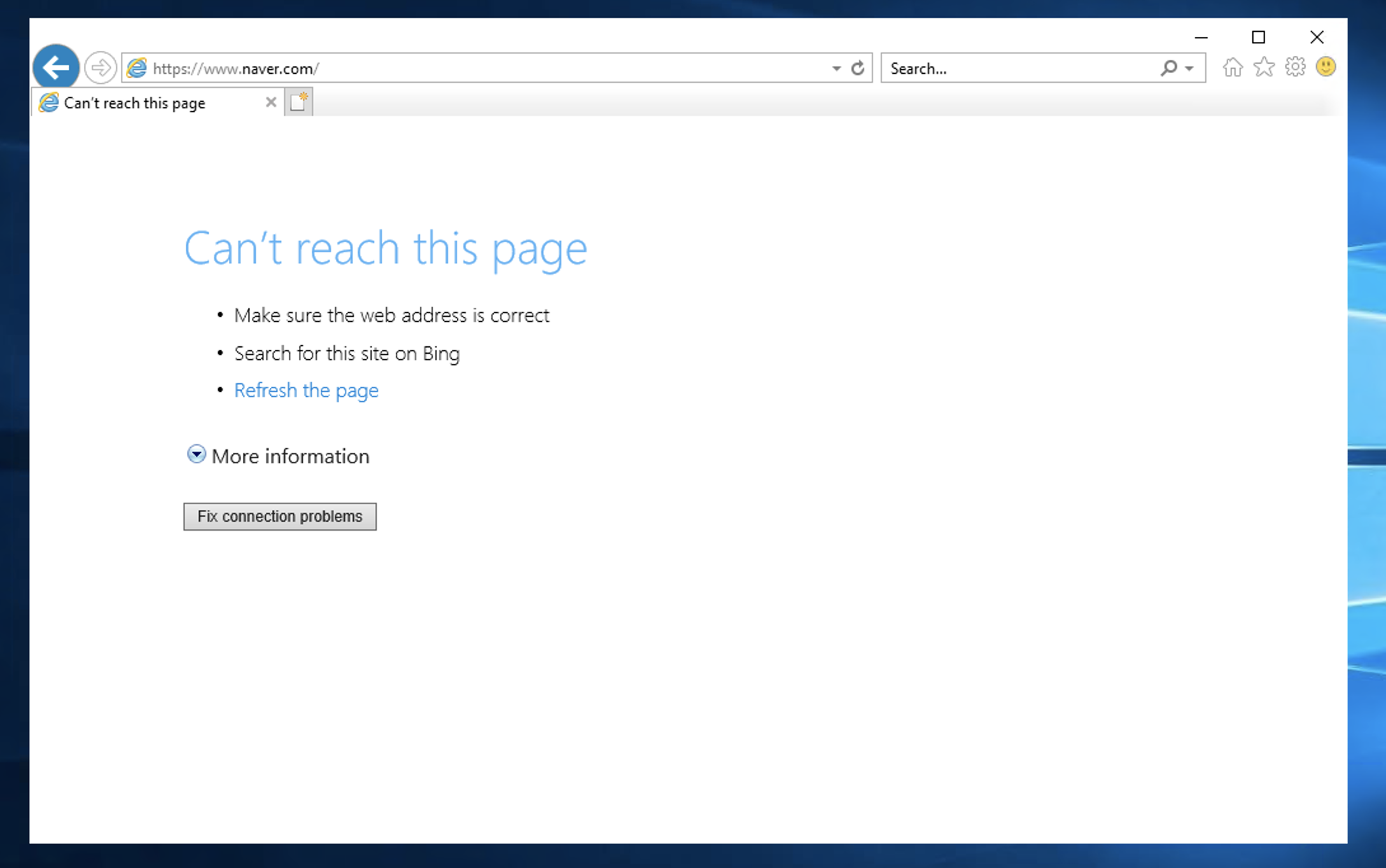The height and width of the screenshot is (868, 1386).
Task: Close the Internet Explorer window
Action: 1317,38
